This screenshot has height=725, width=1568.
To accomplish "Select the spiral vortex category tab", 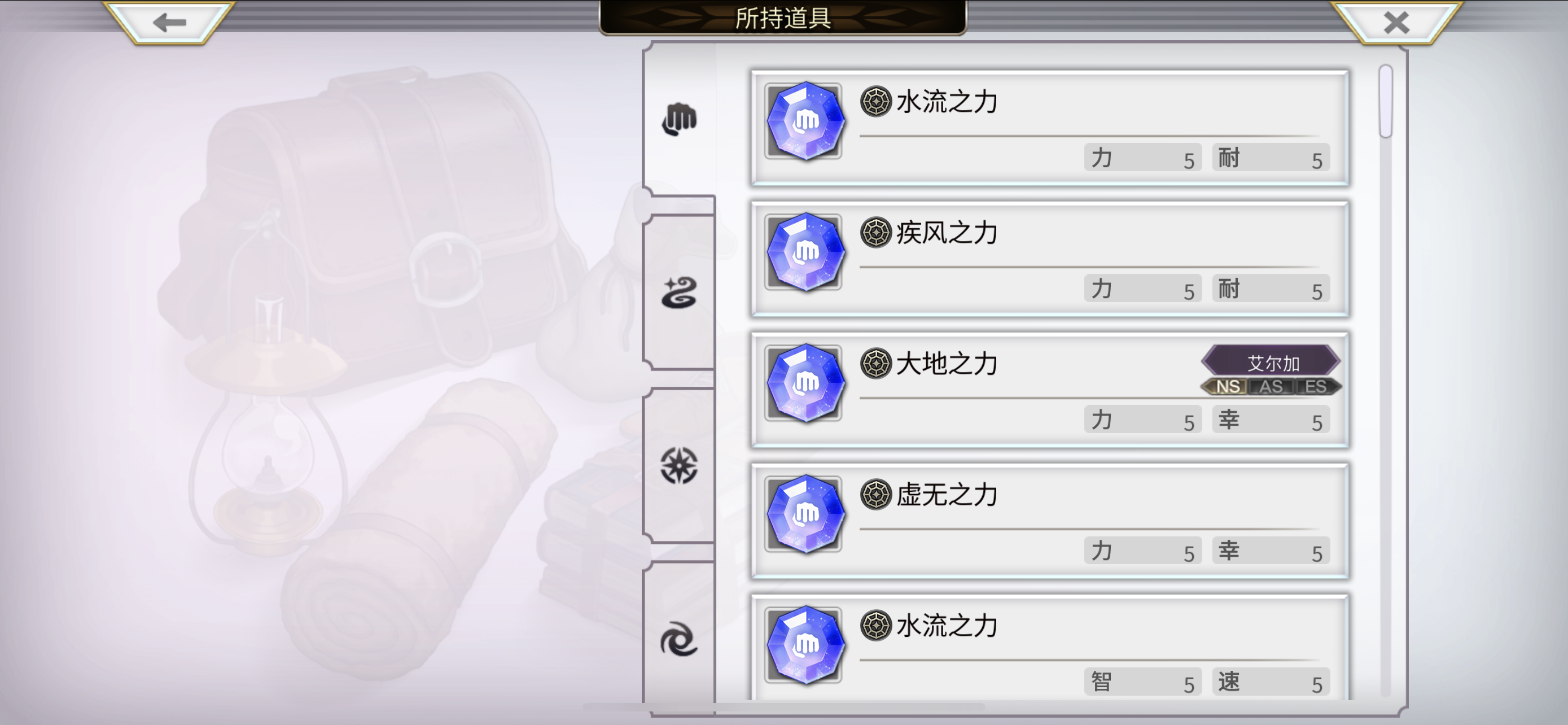I will [678, 639].
